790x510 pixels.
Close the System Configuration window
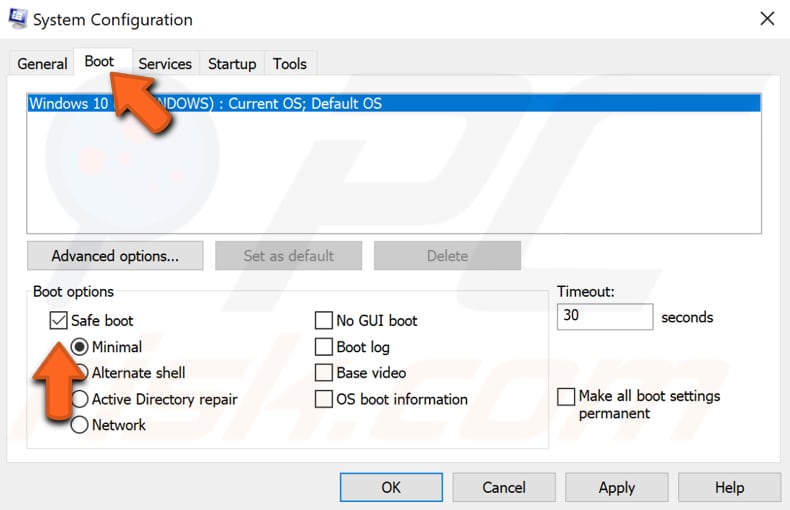(x=767, y=19)
